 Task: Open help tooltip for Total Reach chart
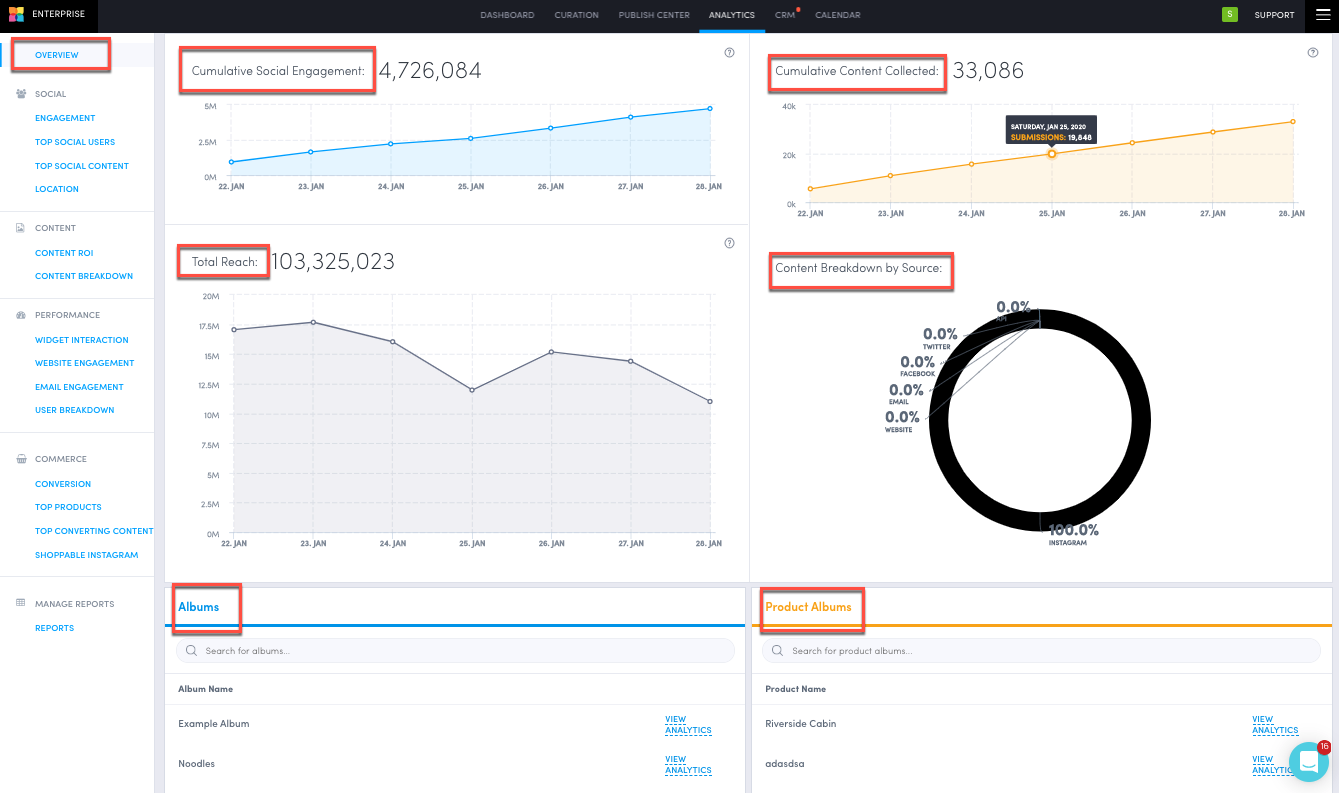tap(729, 242)
